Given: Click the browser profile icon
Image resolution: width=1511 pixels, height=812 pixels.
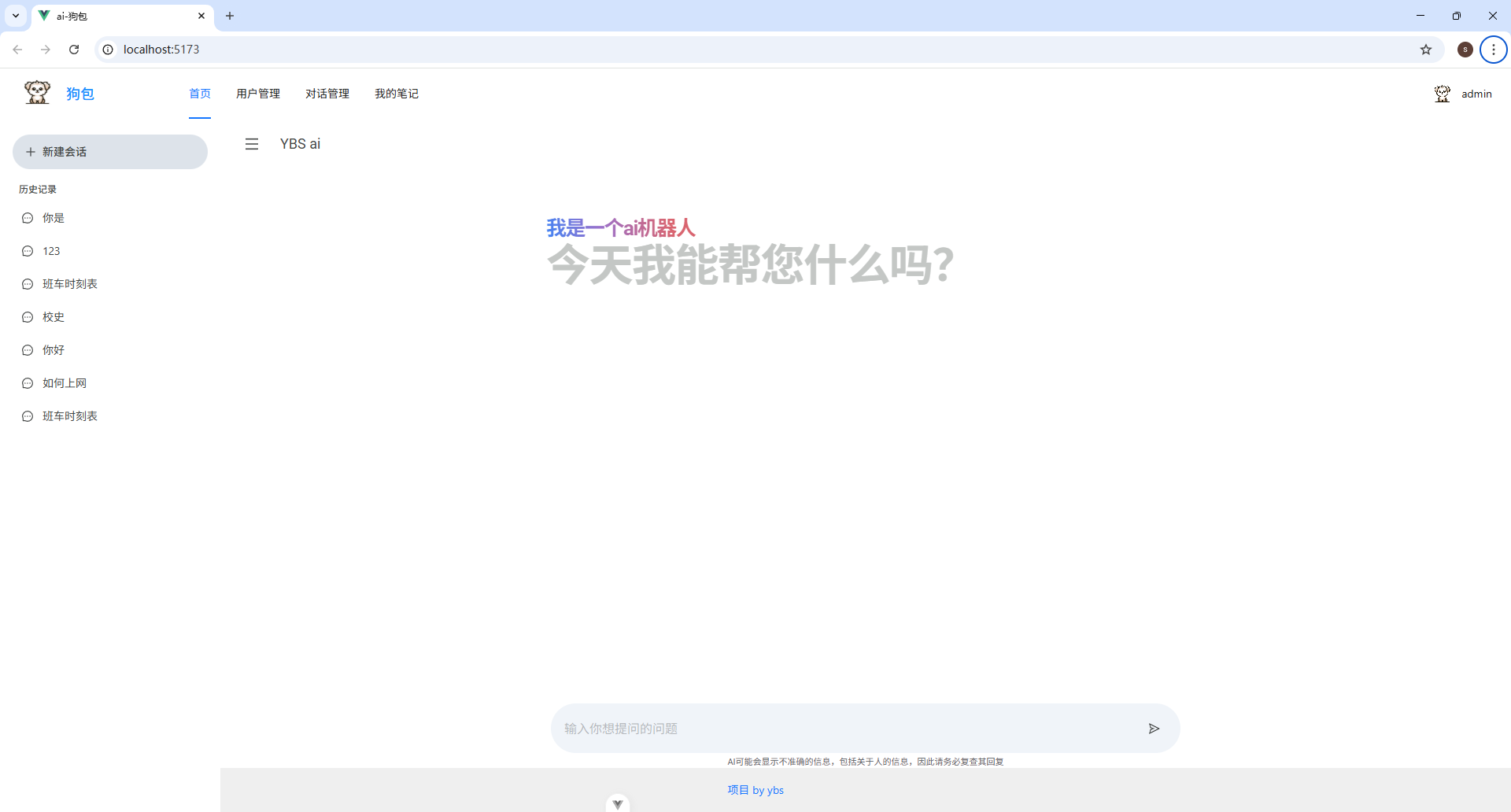Looking at the screenshot, I should [x=1465, y=49].
